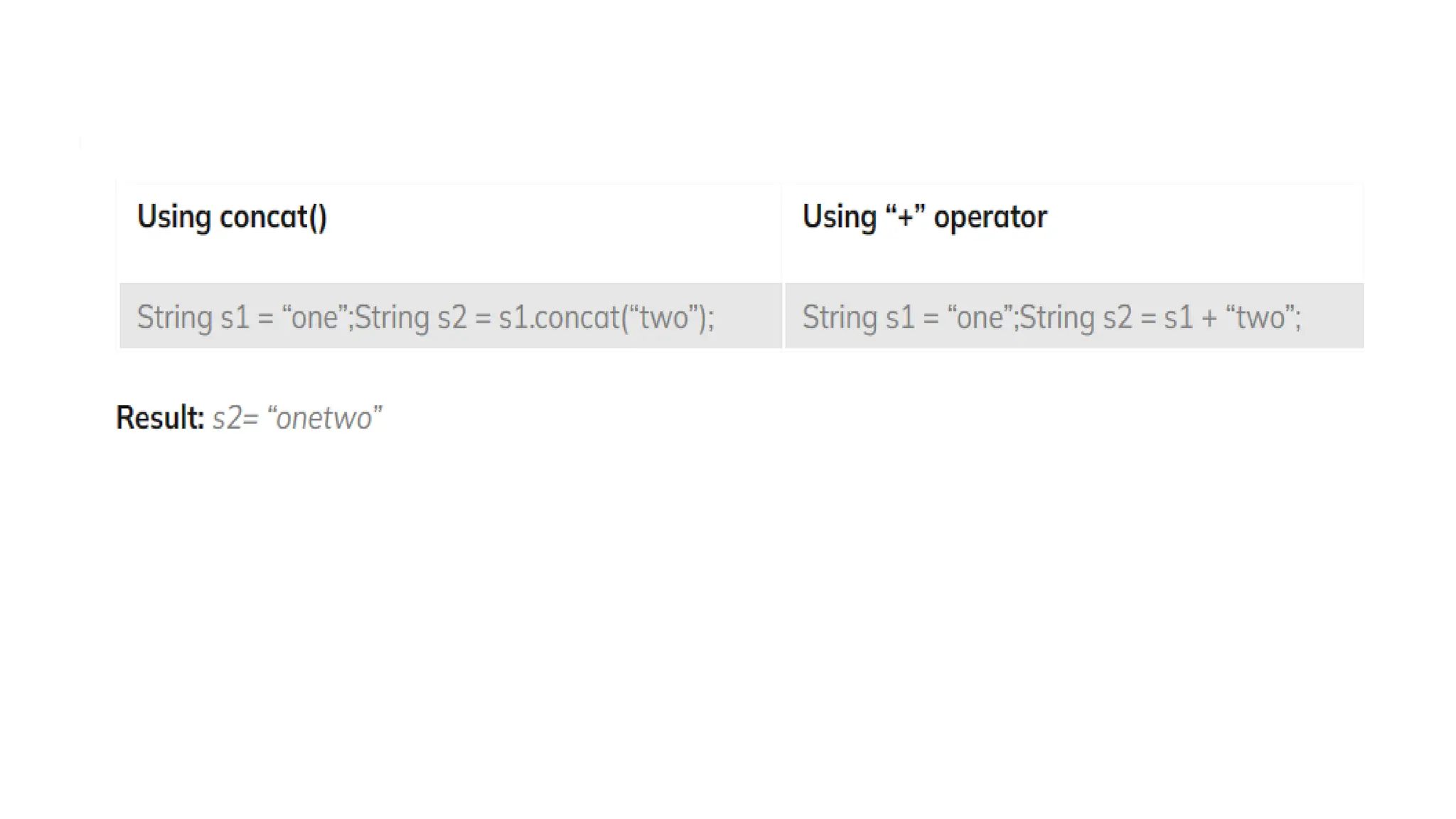Viewport: 1456px width, 819px height.
Task: Click the italic s2= "onetwo" result text
Action: (297, 418)
